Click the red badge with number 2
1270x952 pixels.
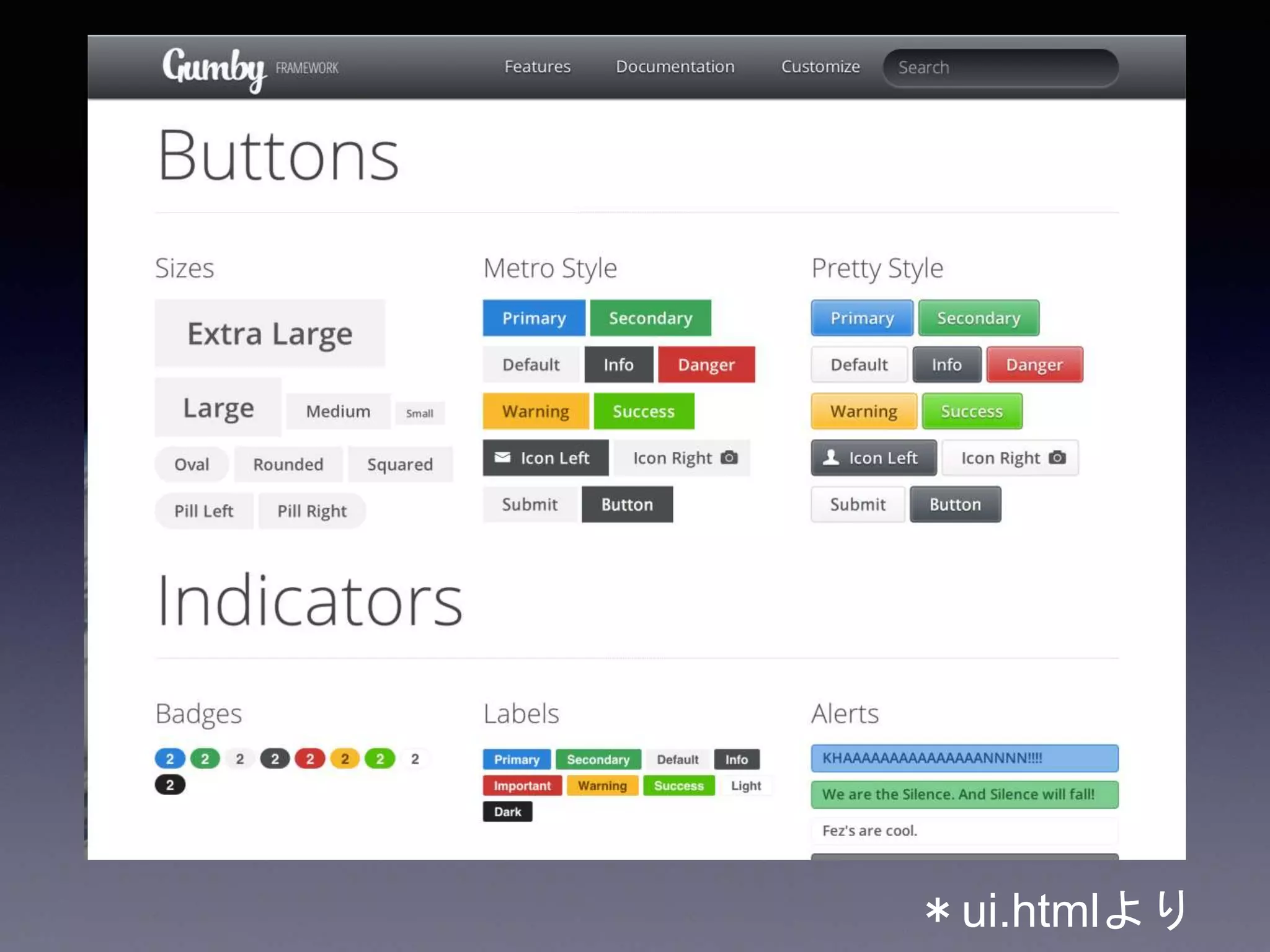[310, 759]
